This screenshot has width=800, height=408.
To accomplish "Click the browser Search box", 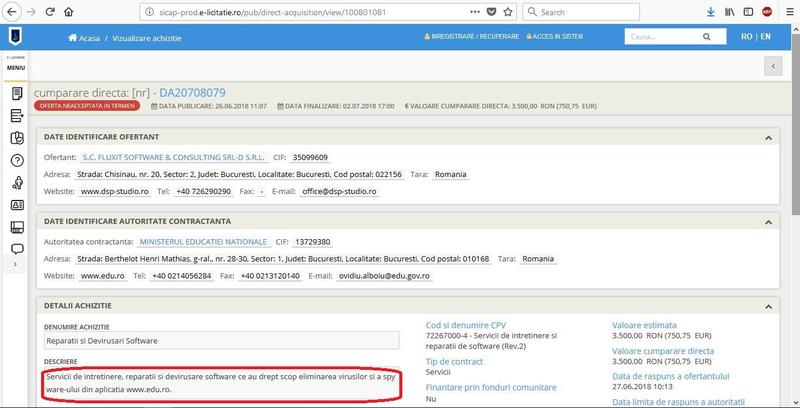I will pos(581,12).
